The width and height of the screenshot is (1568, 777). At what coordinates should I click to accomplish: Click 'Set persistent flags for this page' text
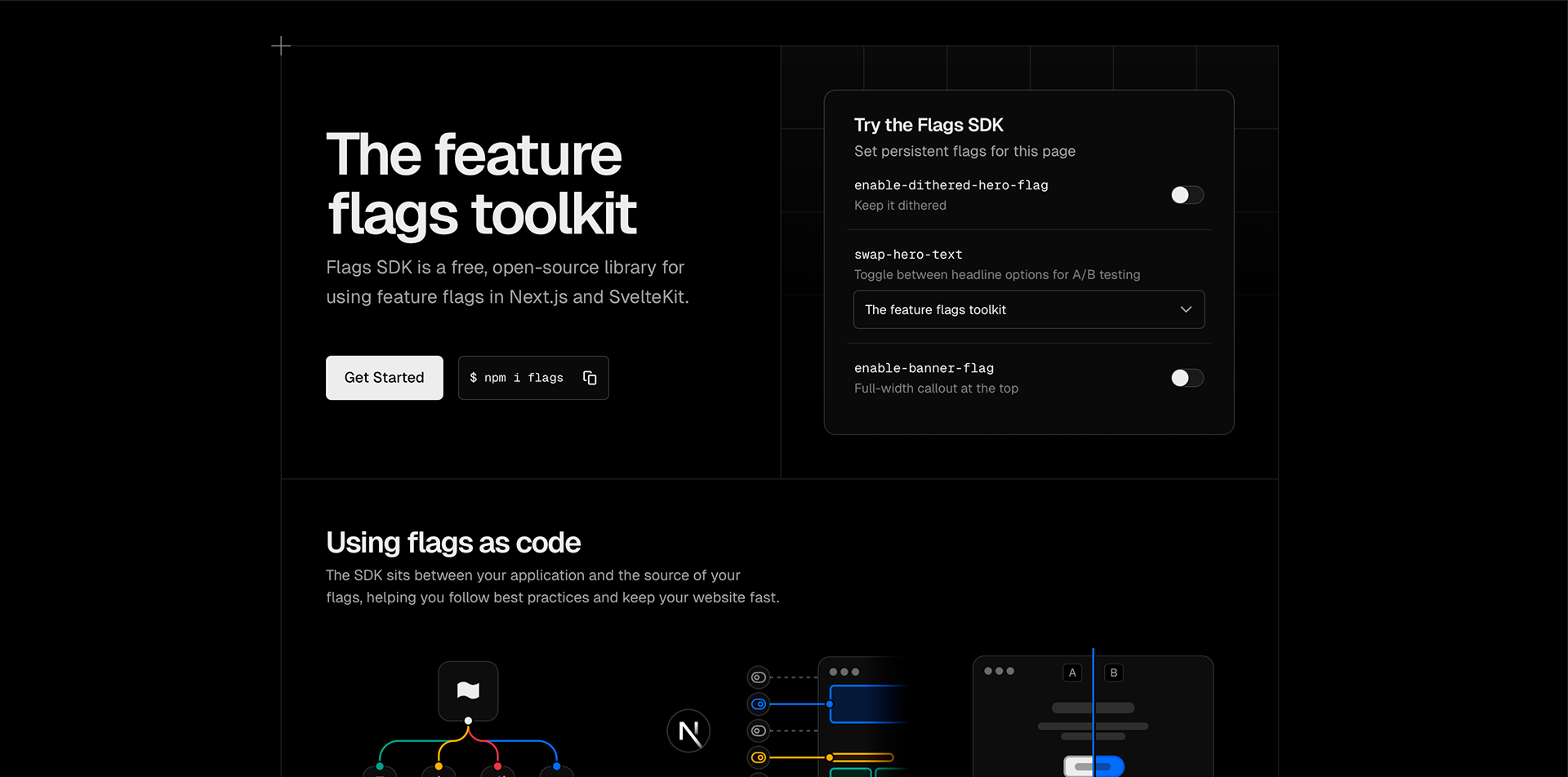[964, 151]
